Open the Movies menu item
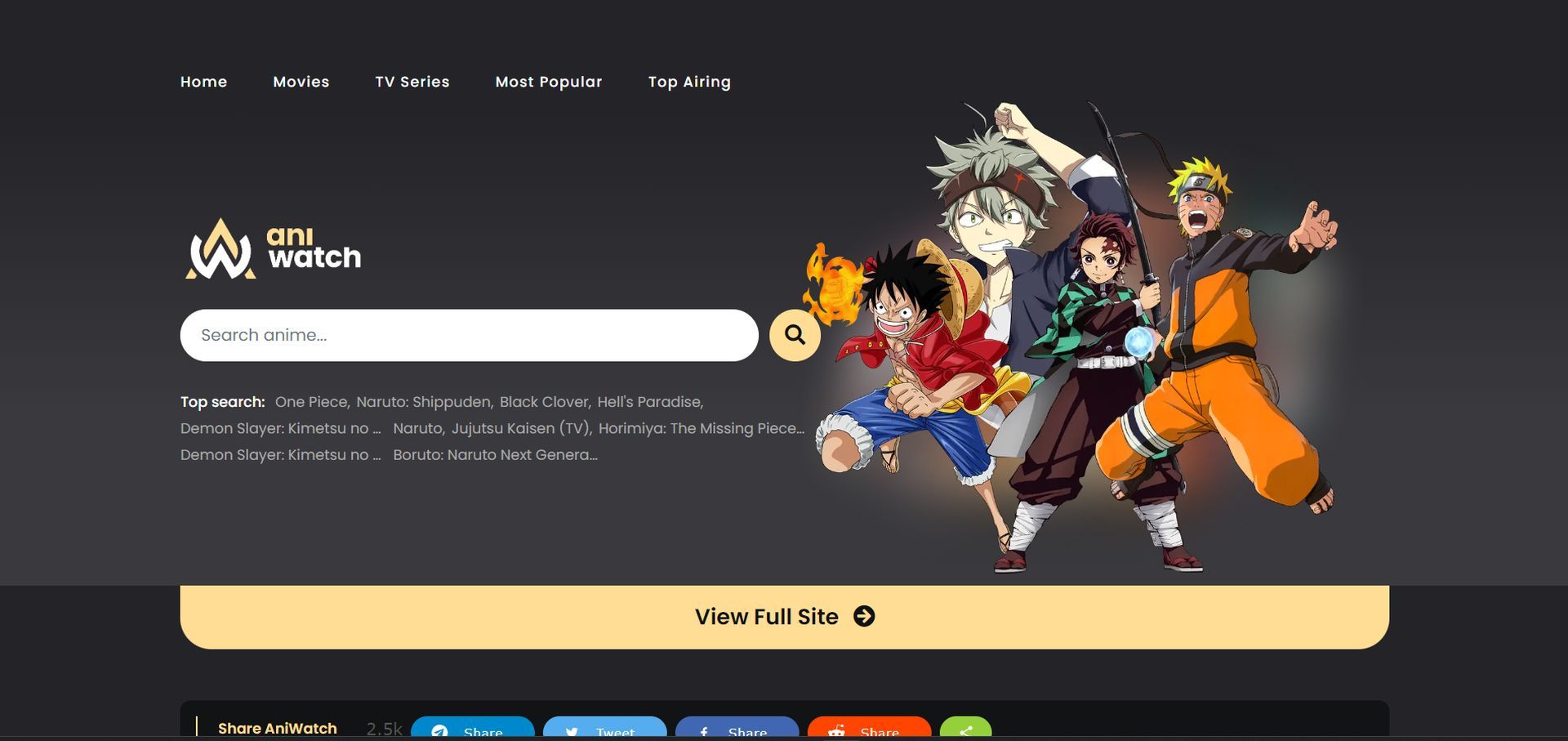Screen dimensions: 1568x741 pyautogui.click(x=301, y=82)
